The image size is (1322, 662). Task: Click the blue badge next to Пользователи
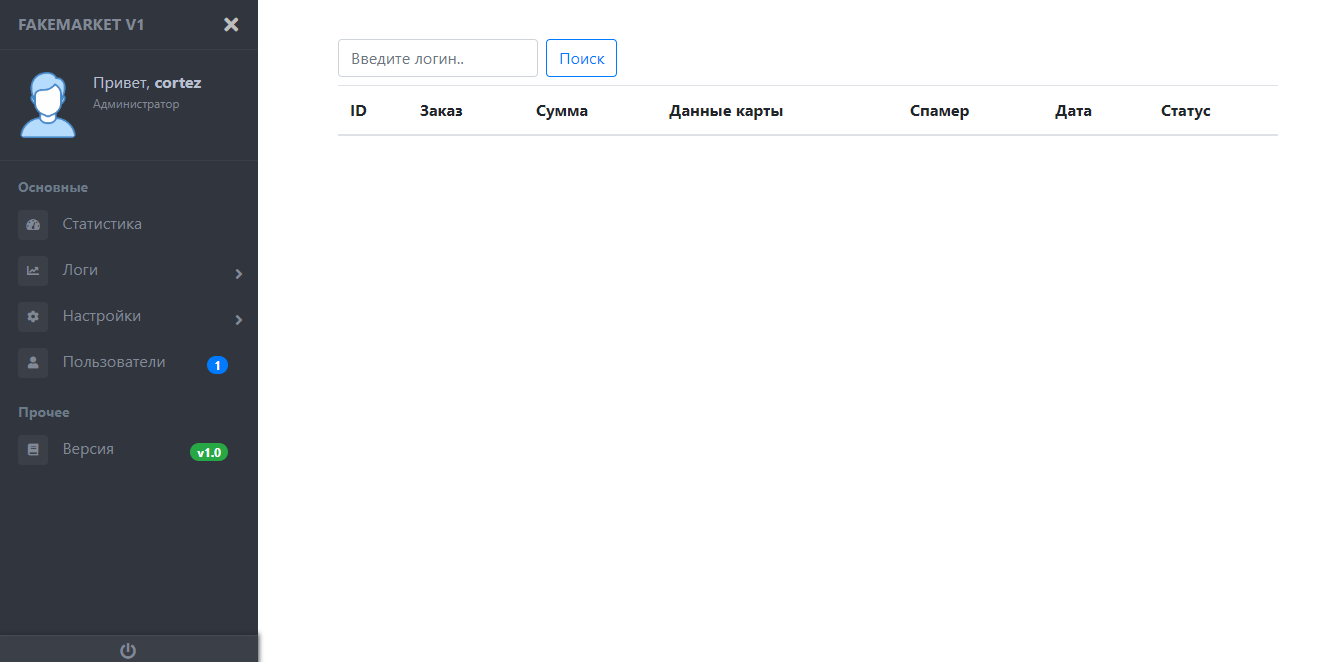tap(217, 366)
